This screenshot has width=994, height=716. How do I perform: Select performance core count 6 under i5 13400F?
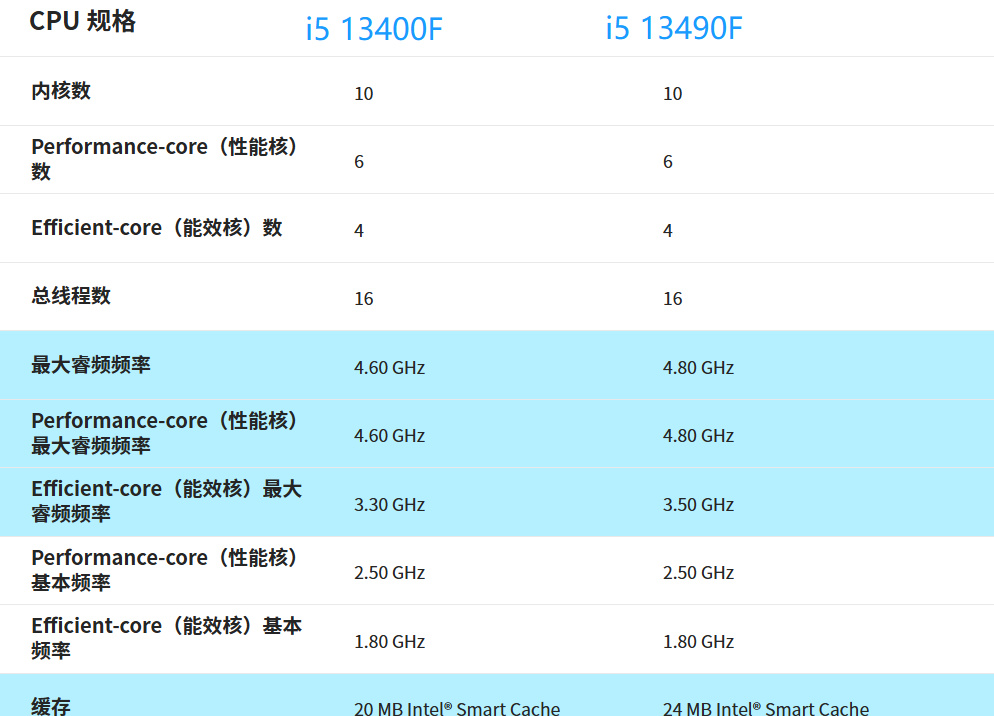[359, 162]
